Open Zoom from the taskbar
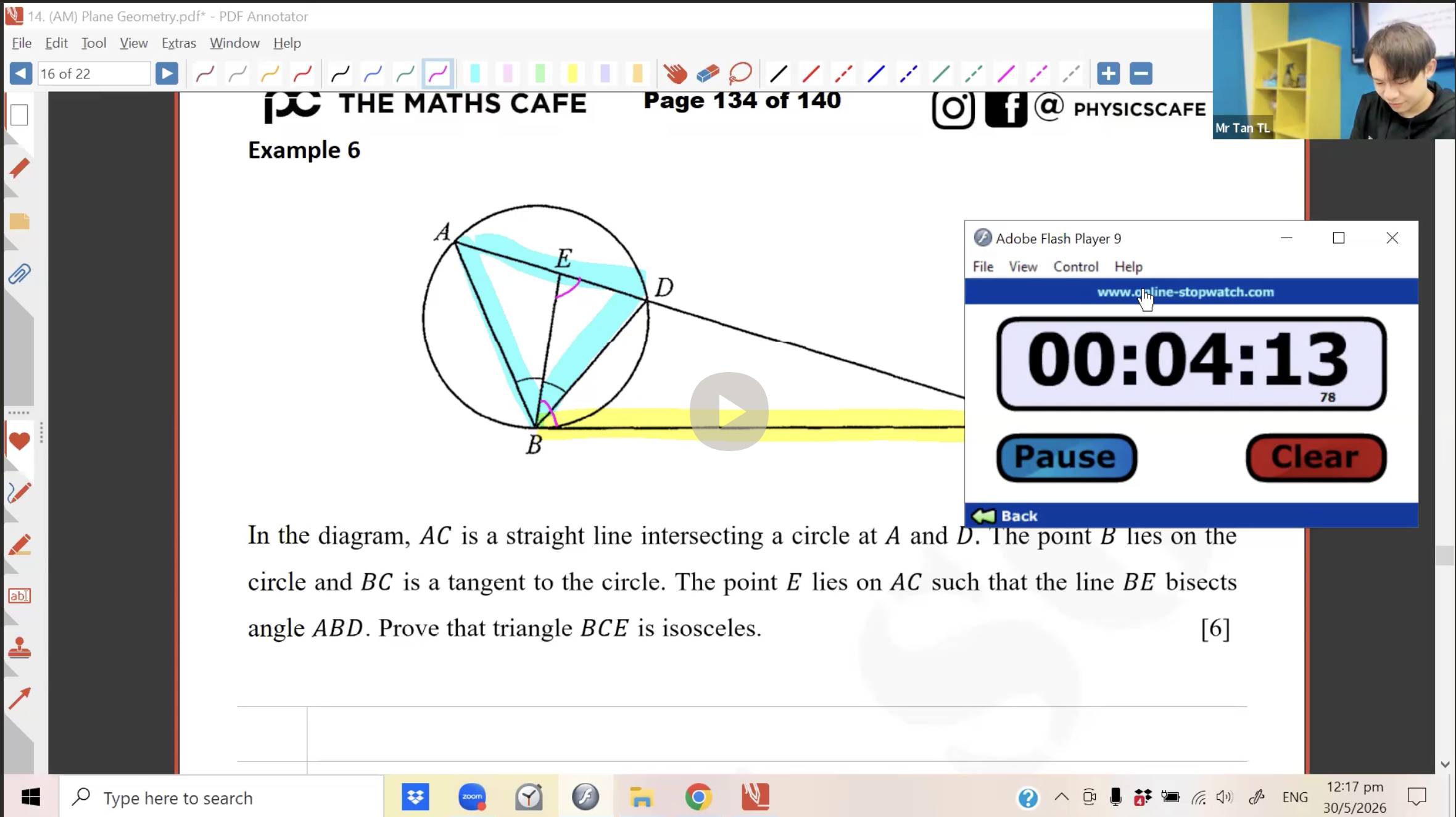This screenshot has height=817, width=1456. 472,797
